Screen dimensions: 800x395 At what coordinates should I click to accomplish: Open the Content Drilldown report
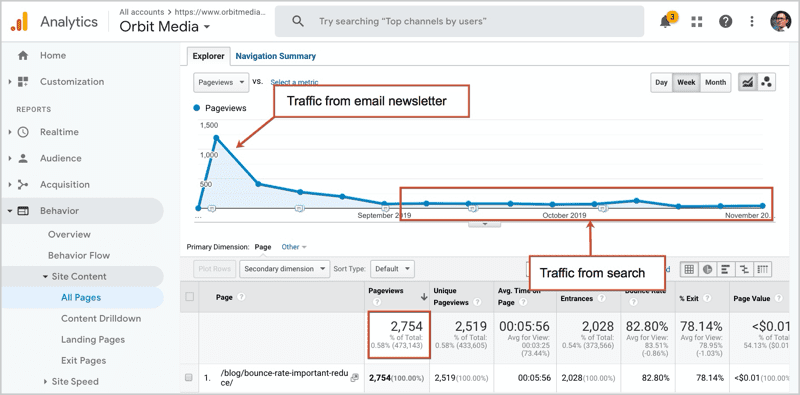(x=101, y=318)
